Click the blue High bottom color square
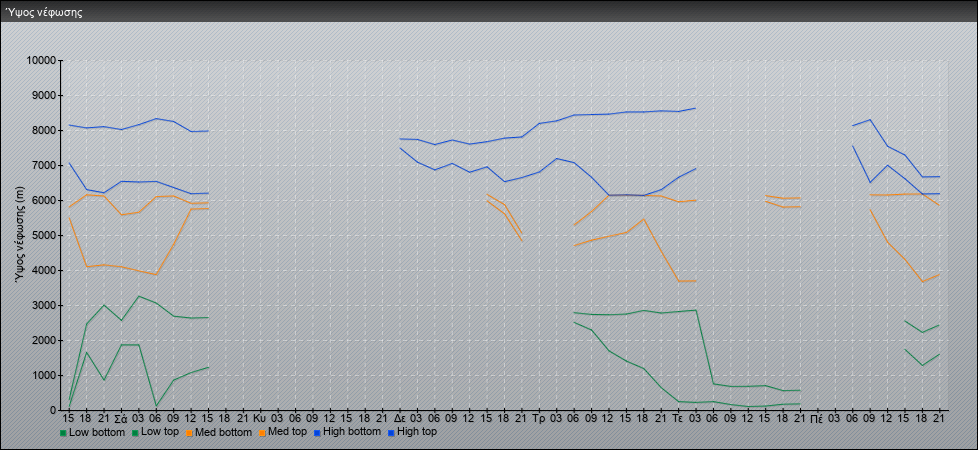This screenshot has width=978, height=450. point(319,433)
